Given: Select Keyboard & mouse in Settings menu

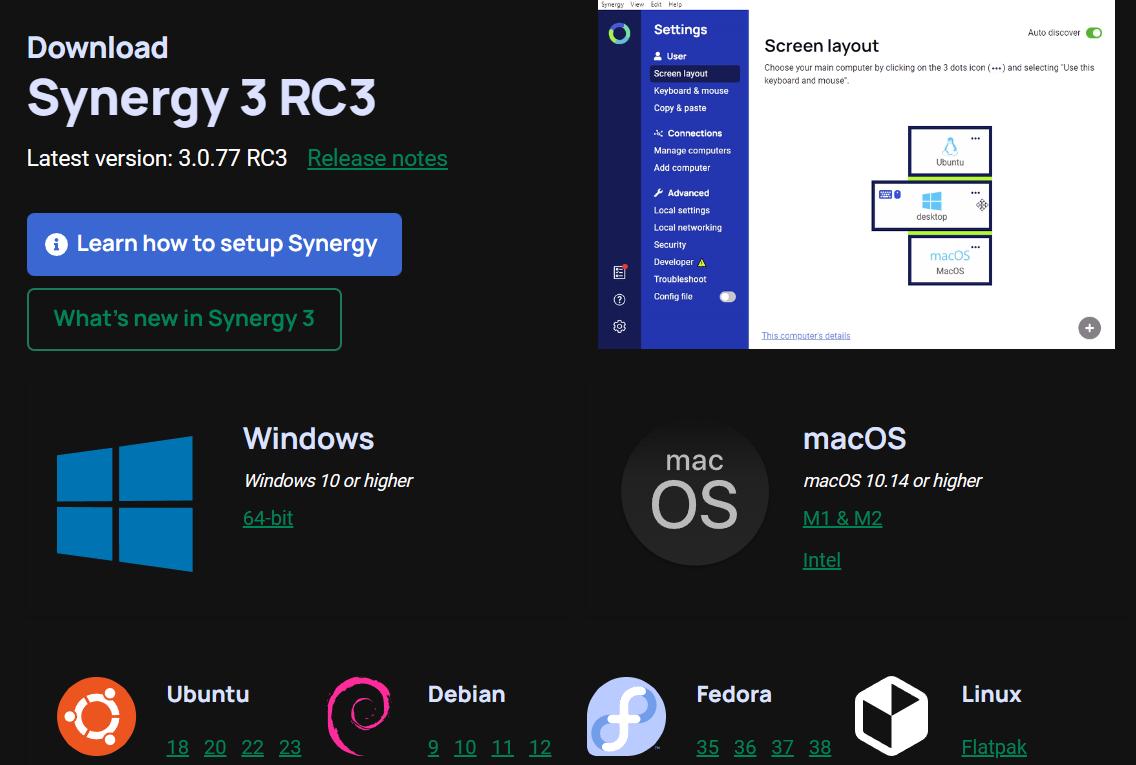Looking at the screenshot, I should pos(691,91).
